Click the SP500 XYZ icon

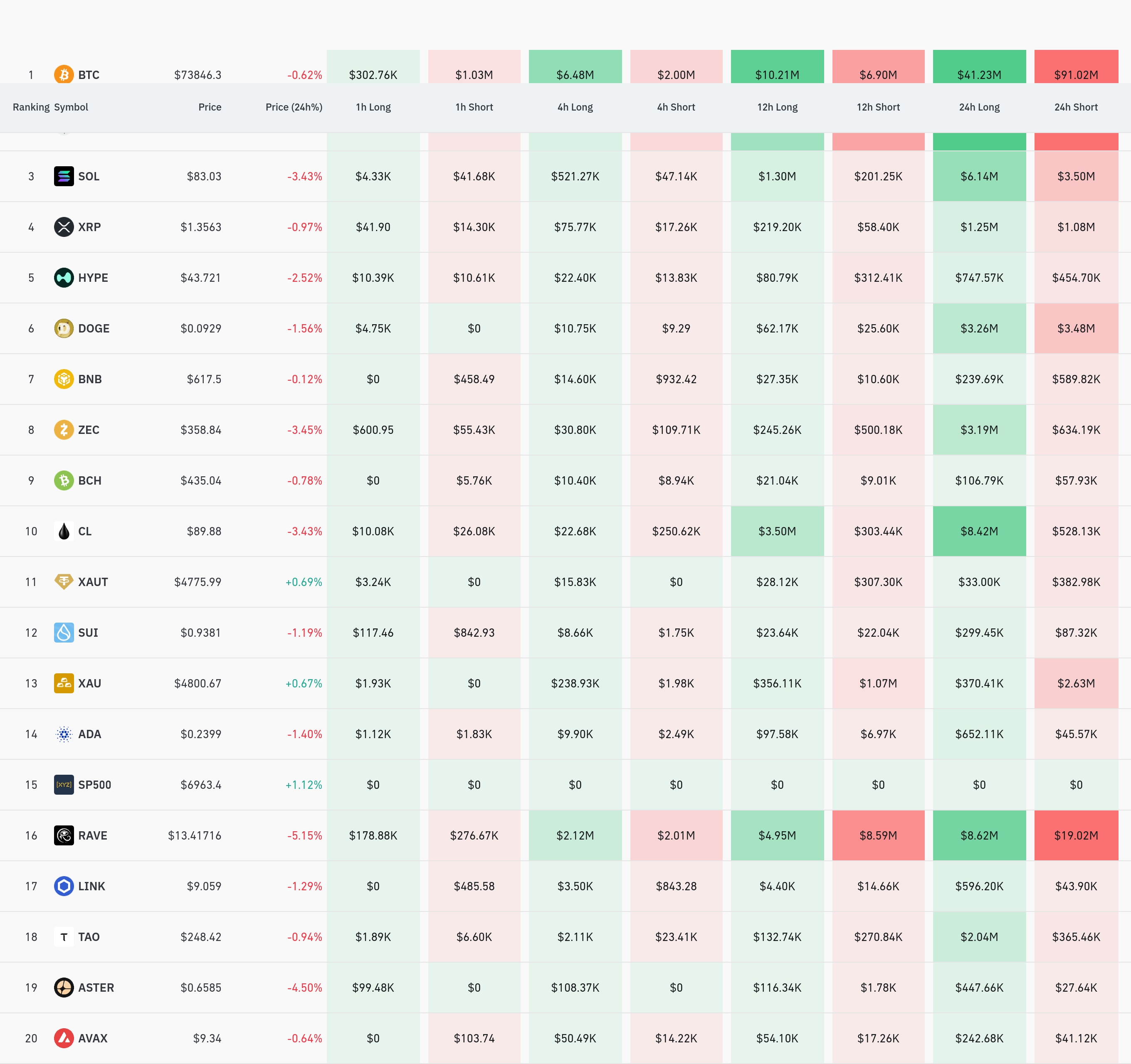click(64, 785)
